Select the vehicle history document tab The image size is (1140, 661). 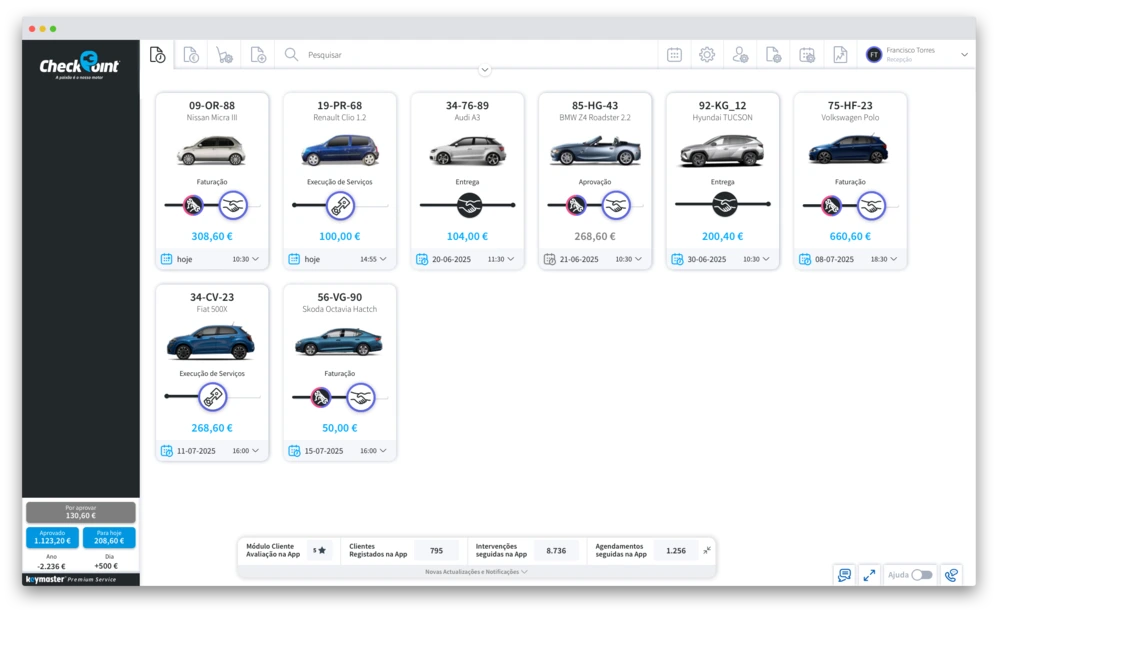point(158,55)
